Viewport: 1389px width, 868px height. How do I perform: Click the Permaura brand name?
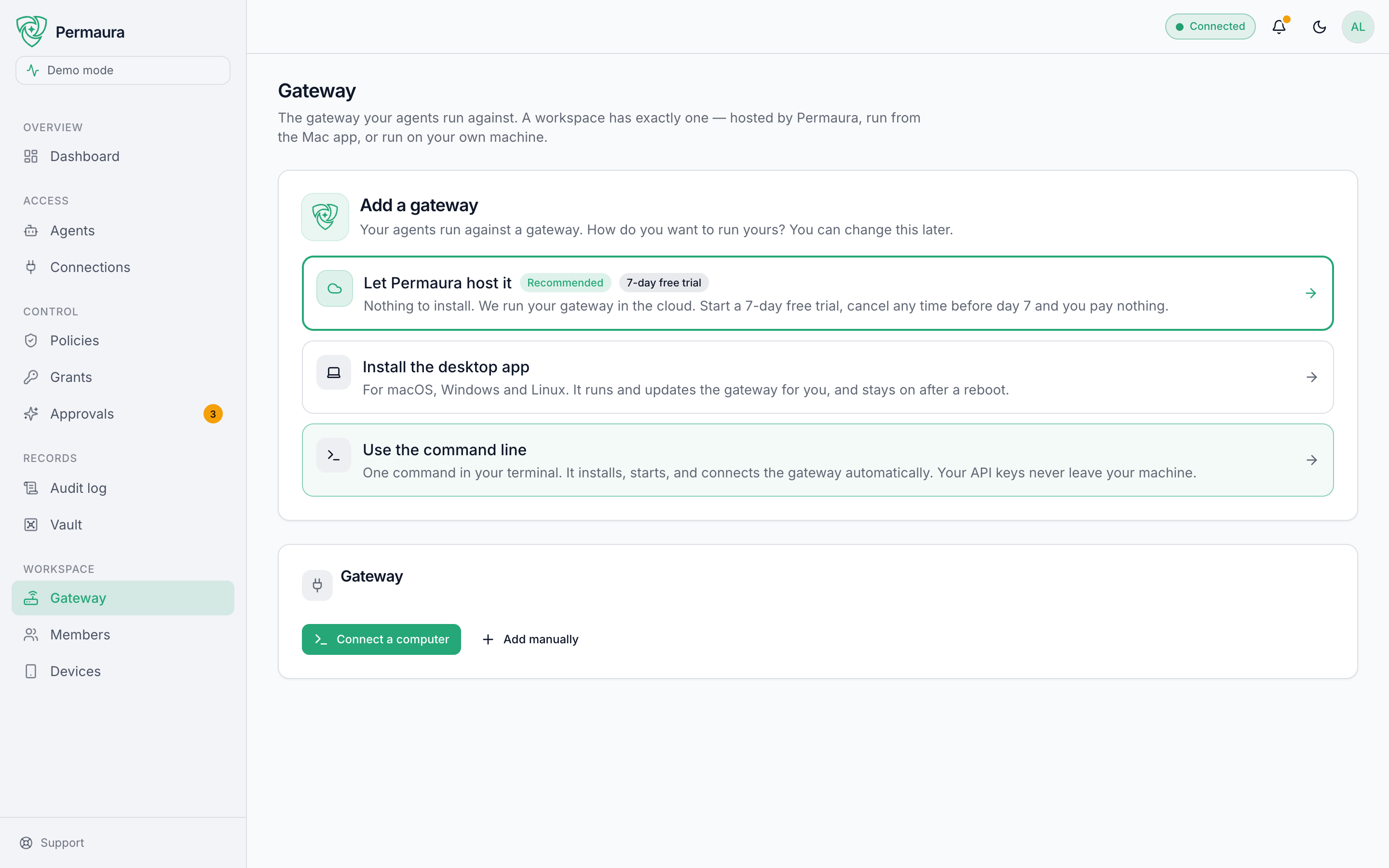point(90,32)
